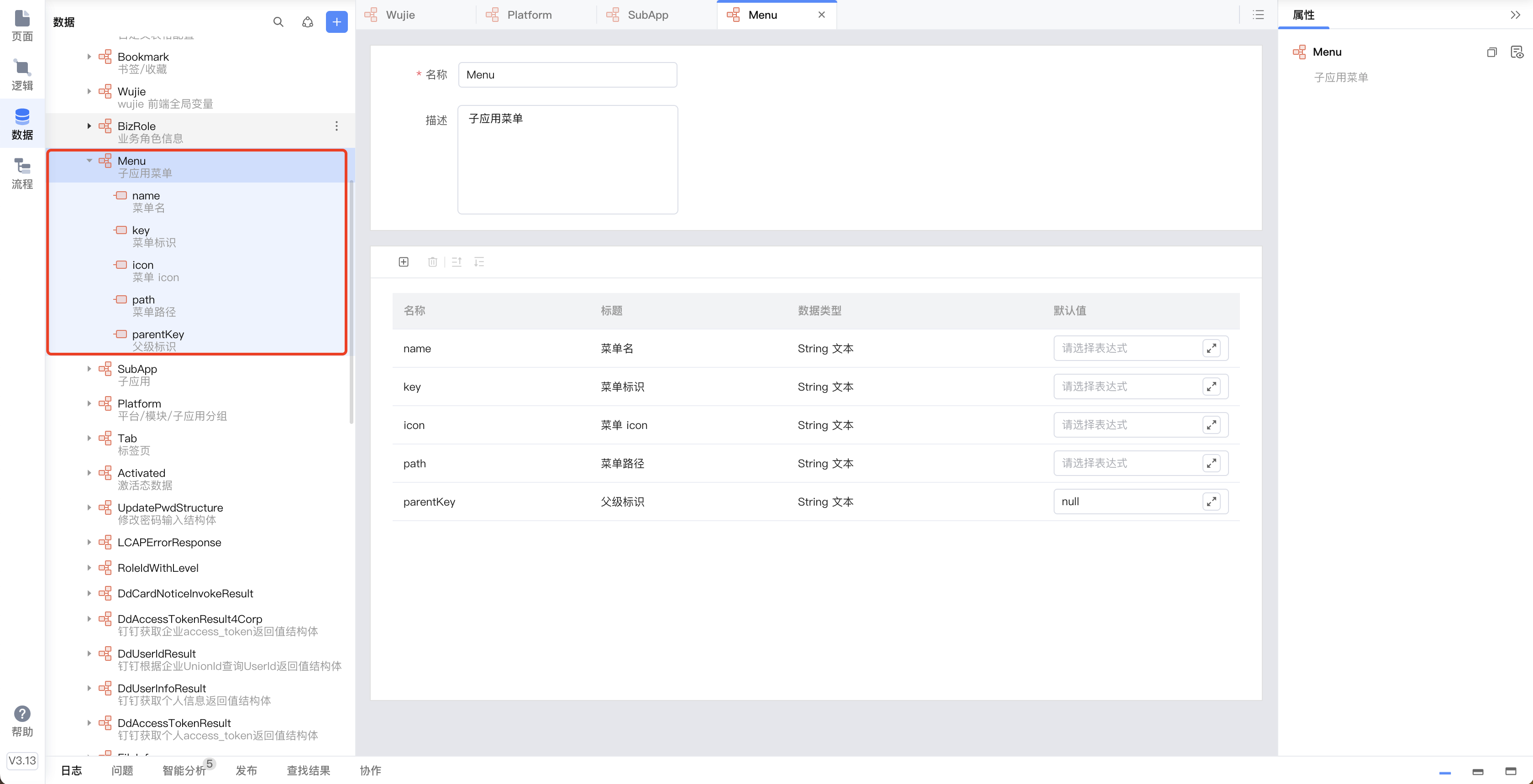Switch to the Platform tab
The height and width of the screenshot is (784, 1533).
529,15
